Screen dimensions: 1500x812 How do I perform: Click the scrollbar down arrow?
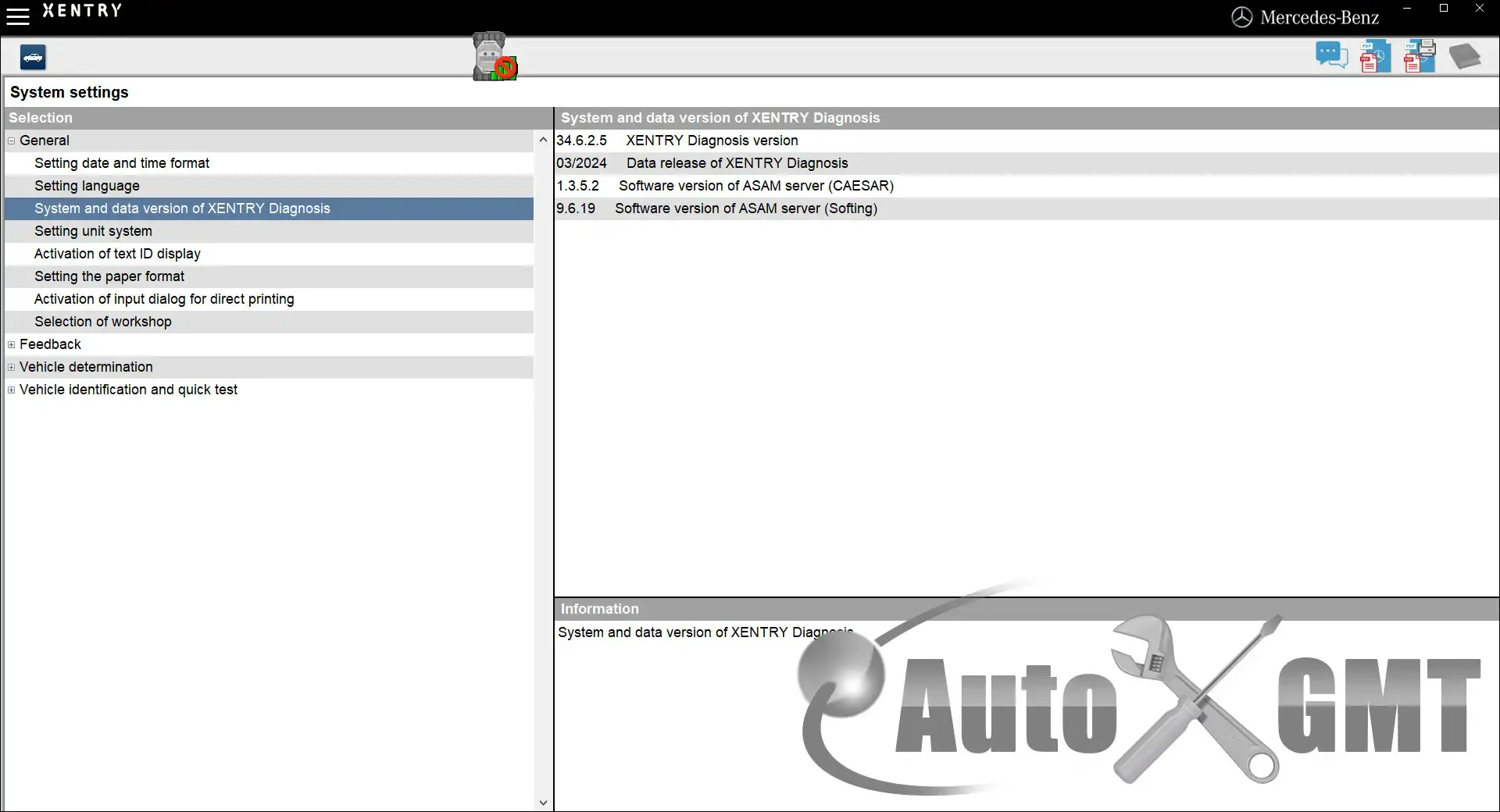[543, 802]
